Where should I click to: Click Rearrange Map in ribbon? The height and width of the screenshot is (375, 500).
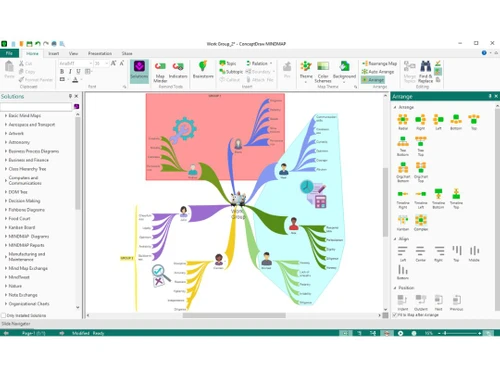pyautogui.click(x=379, y=63)
